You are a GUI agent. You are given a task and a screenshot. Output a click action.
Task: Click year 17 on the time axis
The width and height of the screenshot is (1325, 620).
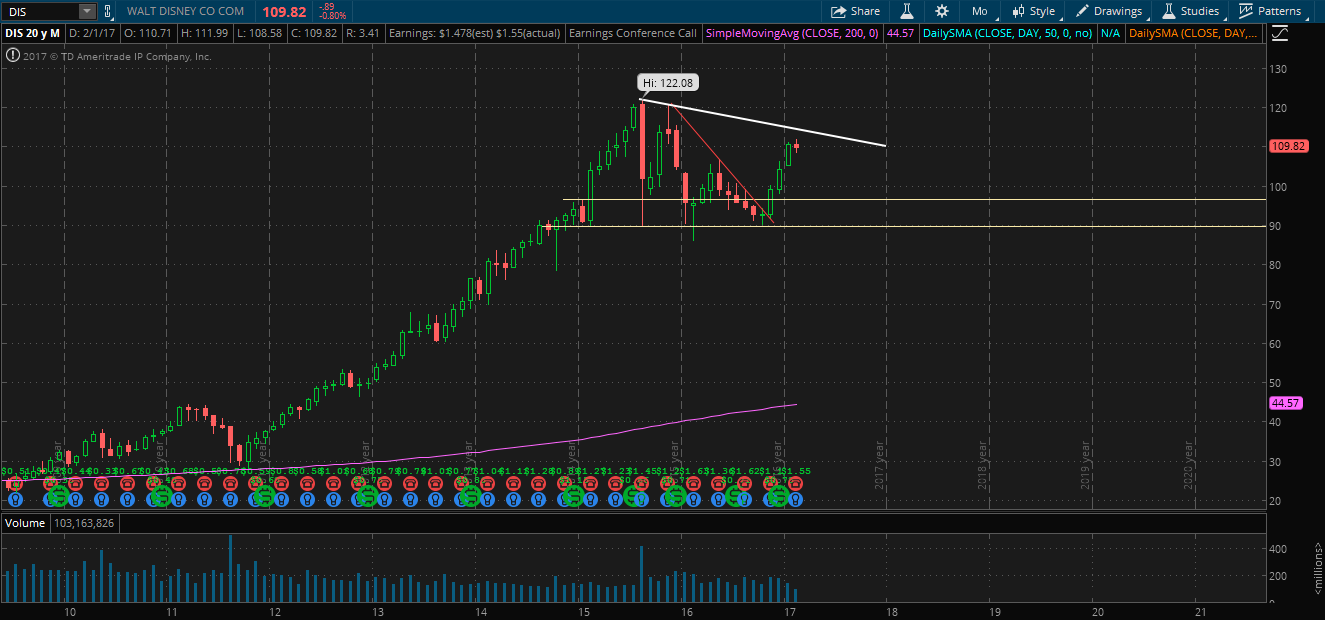tap(788, 611)
